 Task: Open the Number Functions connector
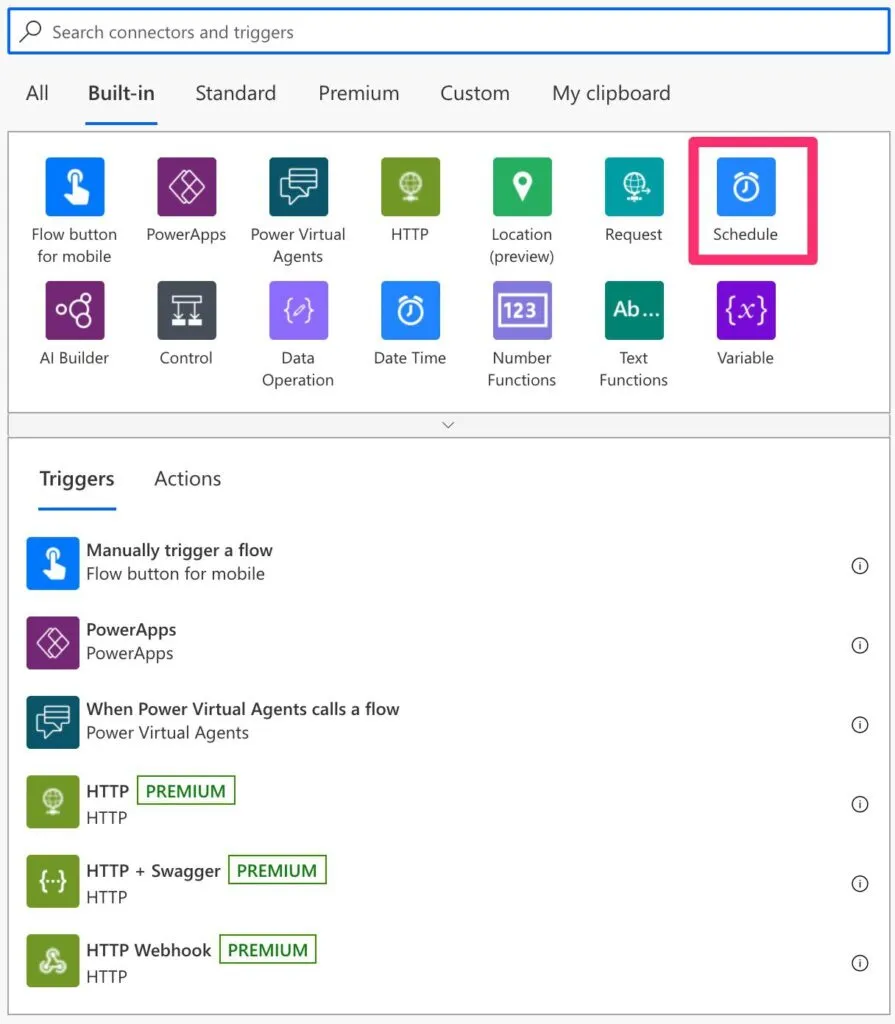[521, 311]
